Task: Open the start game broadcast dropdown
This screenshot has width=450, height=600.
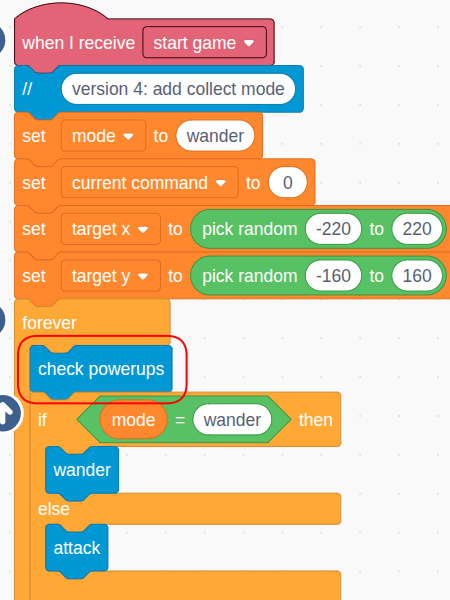Action: point(204,42)
